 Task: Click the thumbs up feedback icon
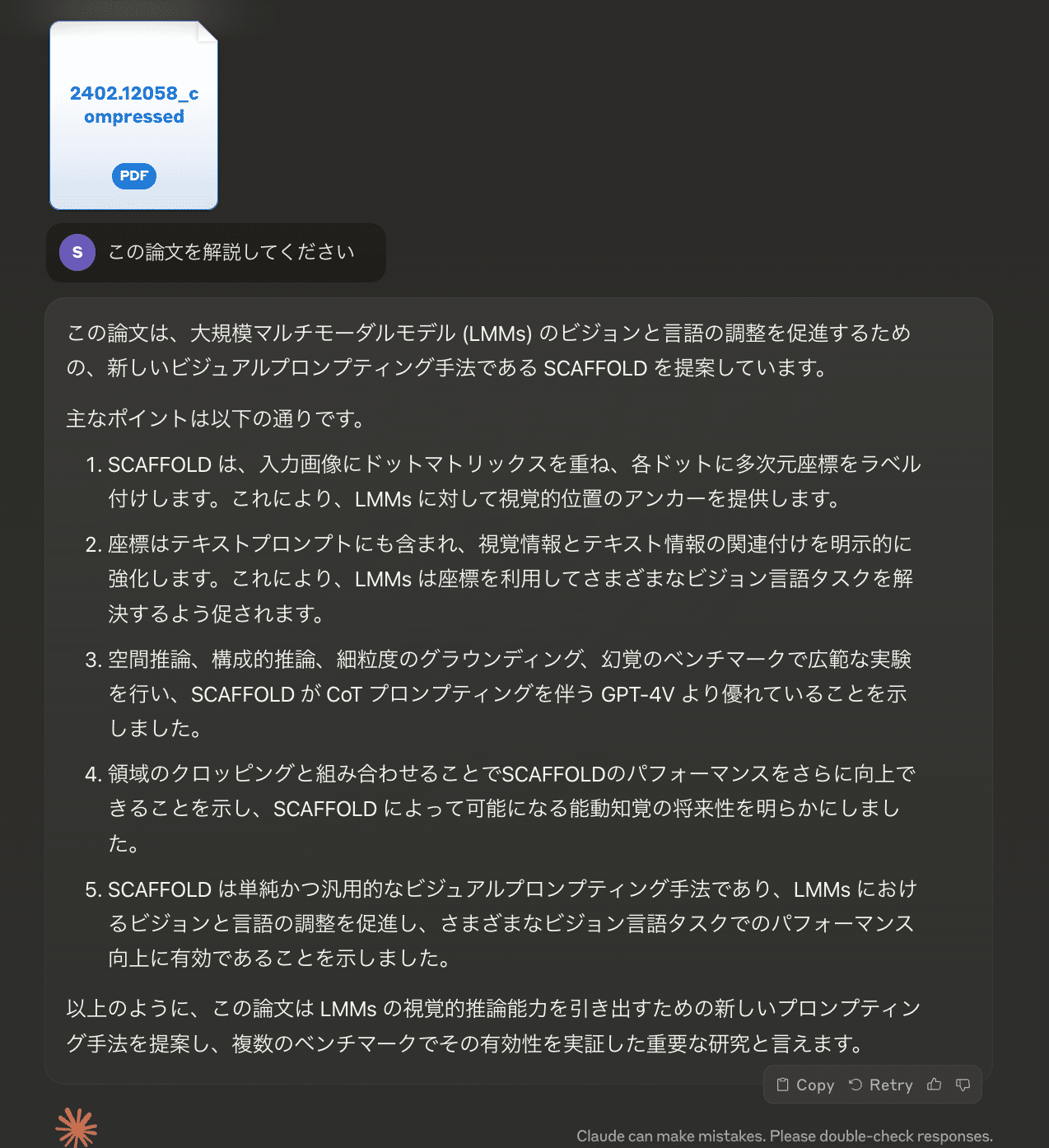(x=934, y=1085)
